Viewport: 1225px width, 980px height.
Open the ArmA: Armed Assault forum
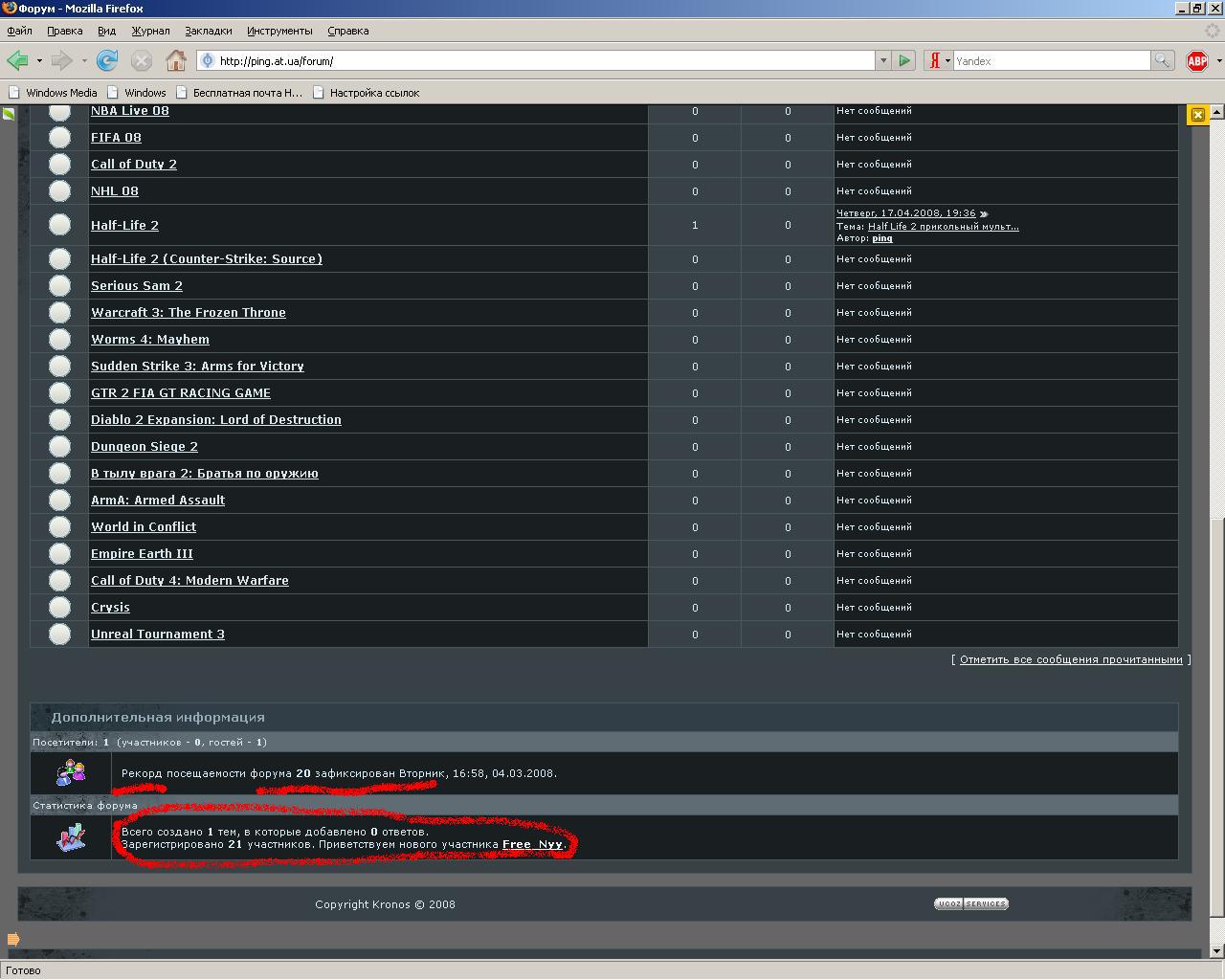pos(158,500)
